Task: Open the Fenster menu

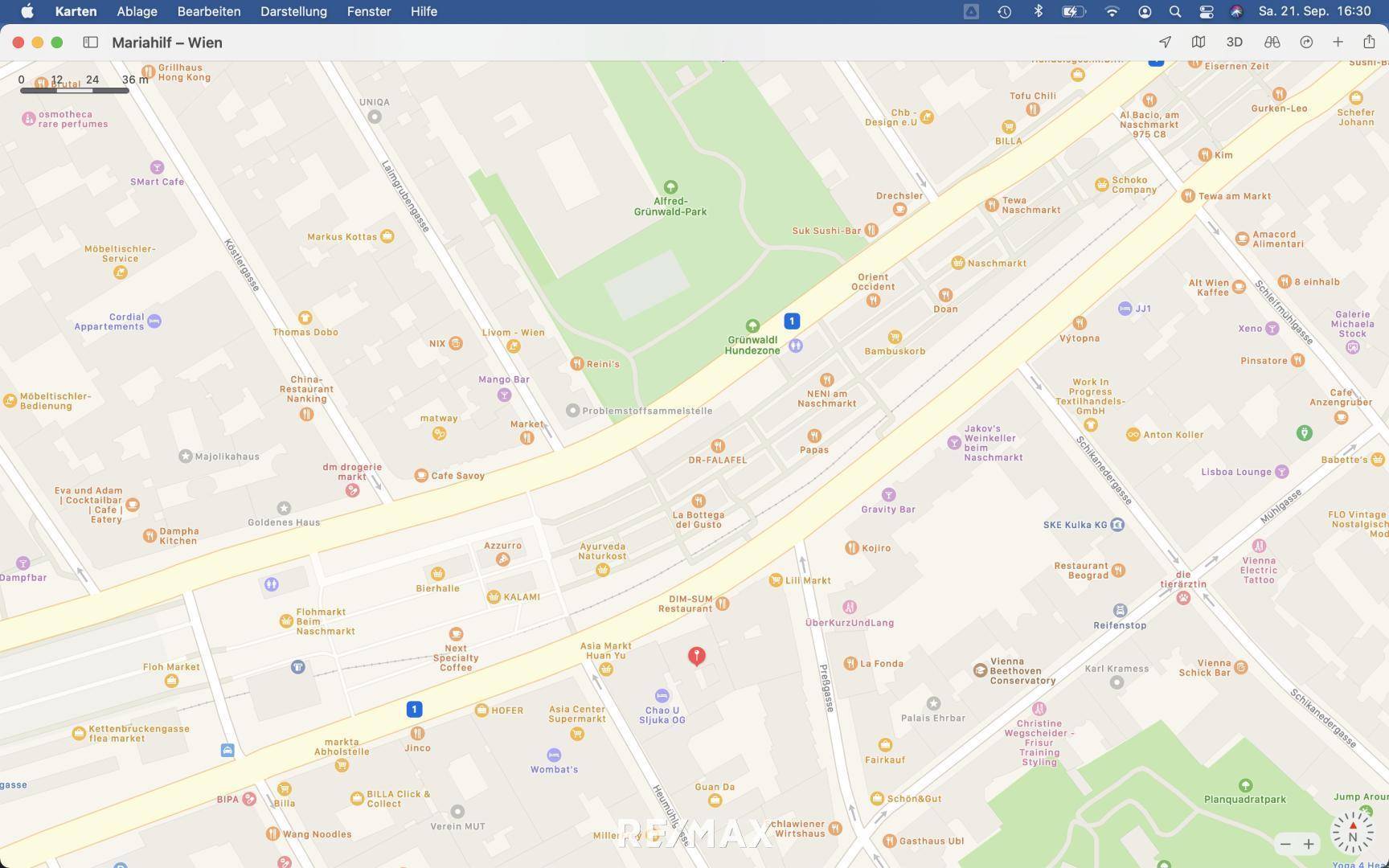Action: pyautogui.click(x=369, y=11)
